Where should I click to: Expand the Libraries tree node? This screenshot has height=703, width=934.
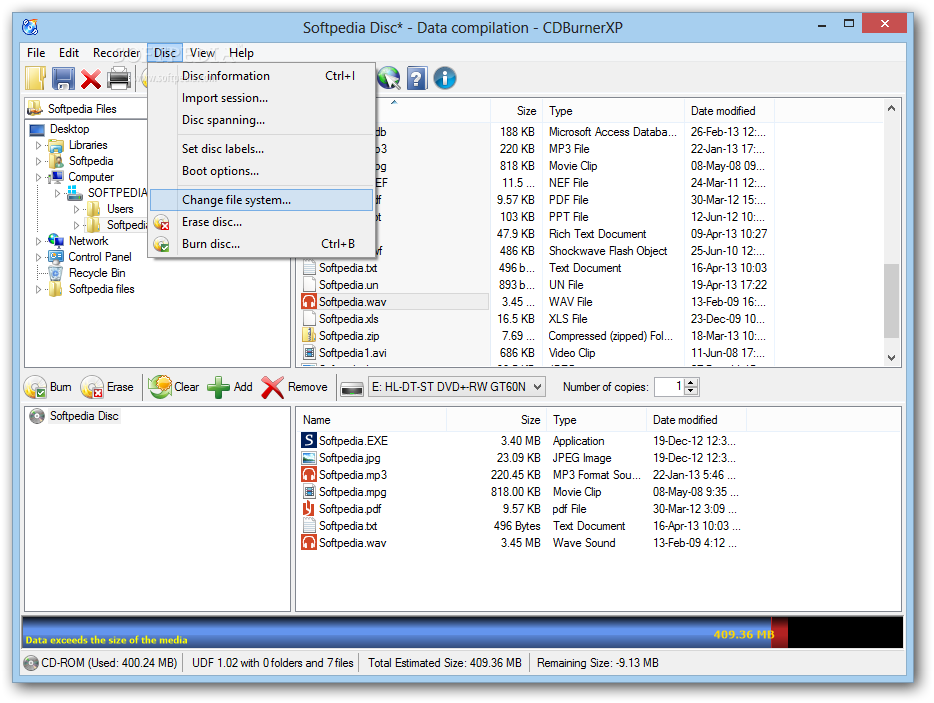[39, 145]
